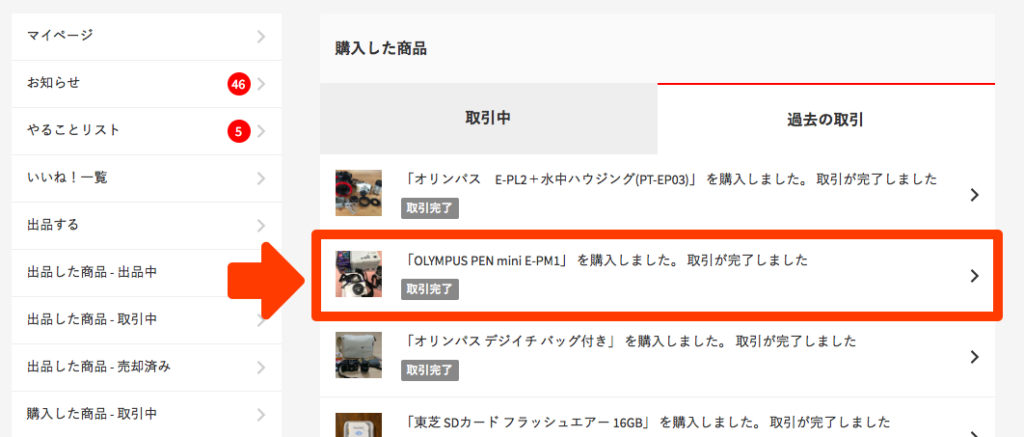Click the E-PL2 水中ハウジング item thumbnail

pyautogui.click(x=359, y=193)
